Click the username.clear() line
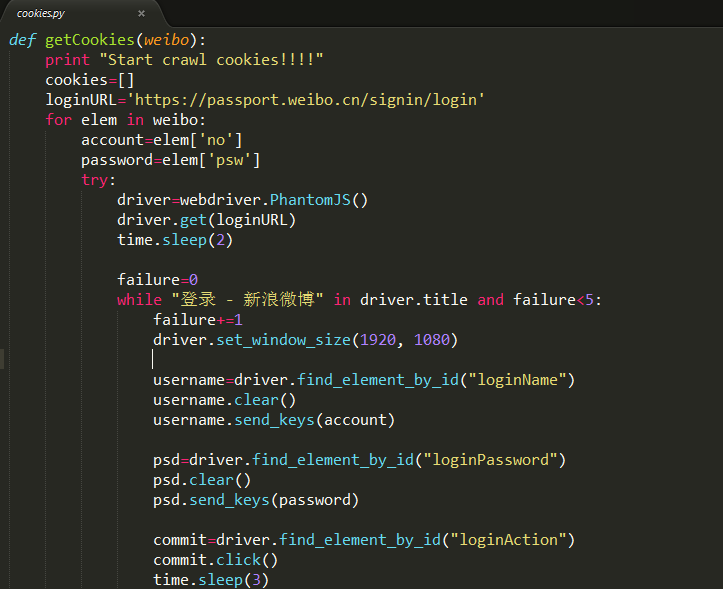The height and width of the screenshot is (589, 723). 225,400
